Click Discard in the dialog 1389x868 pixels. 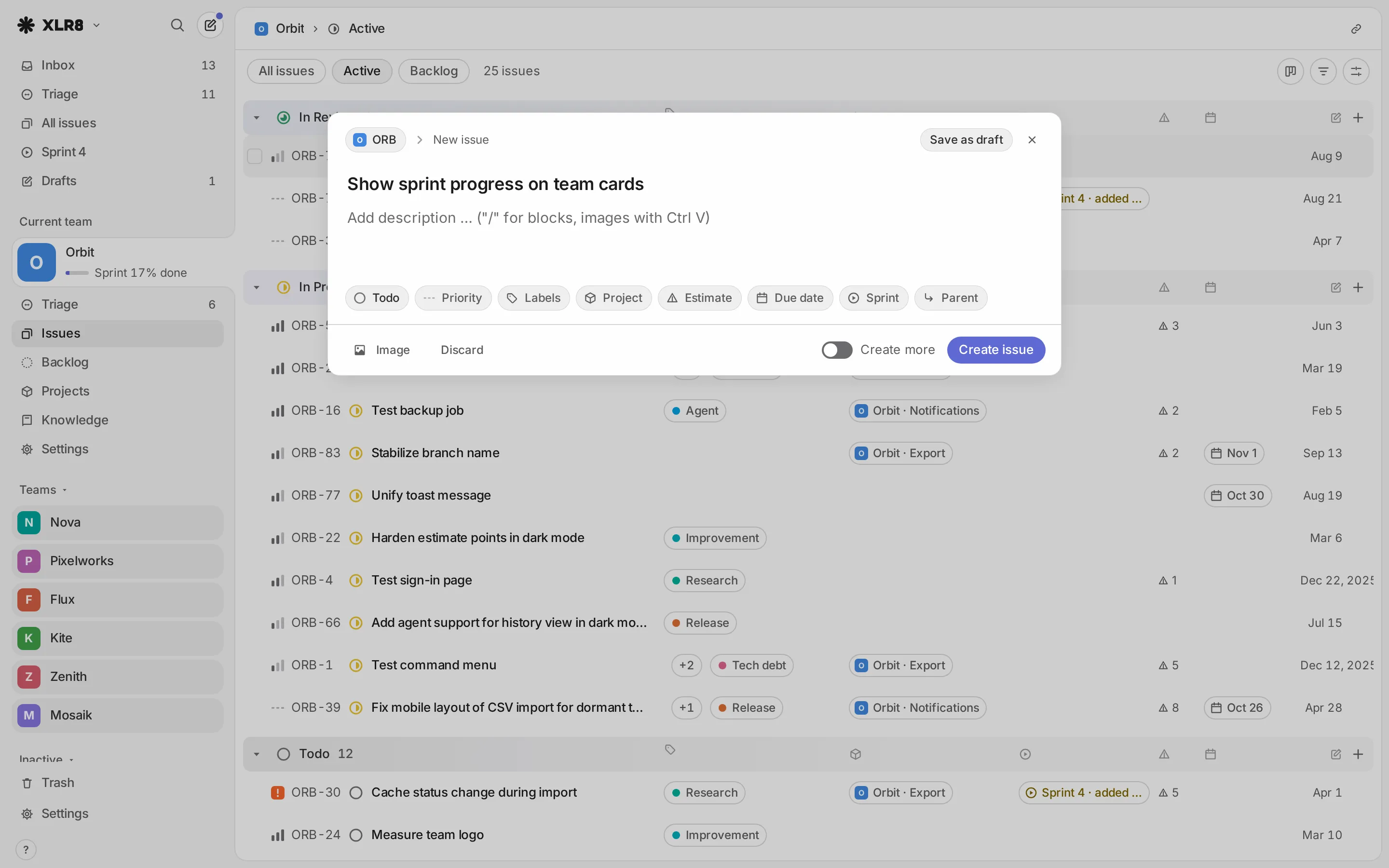pos(462,350)
